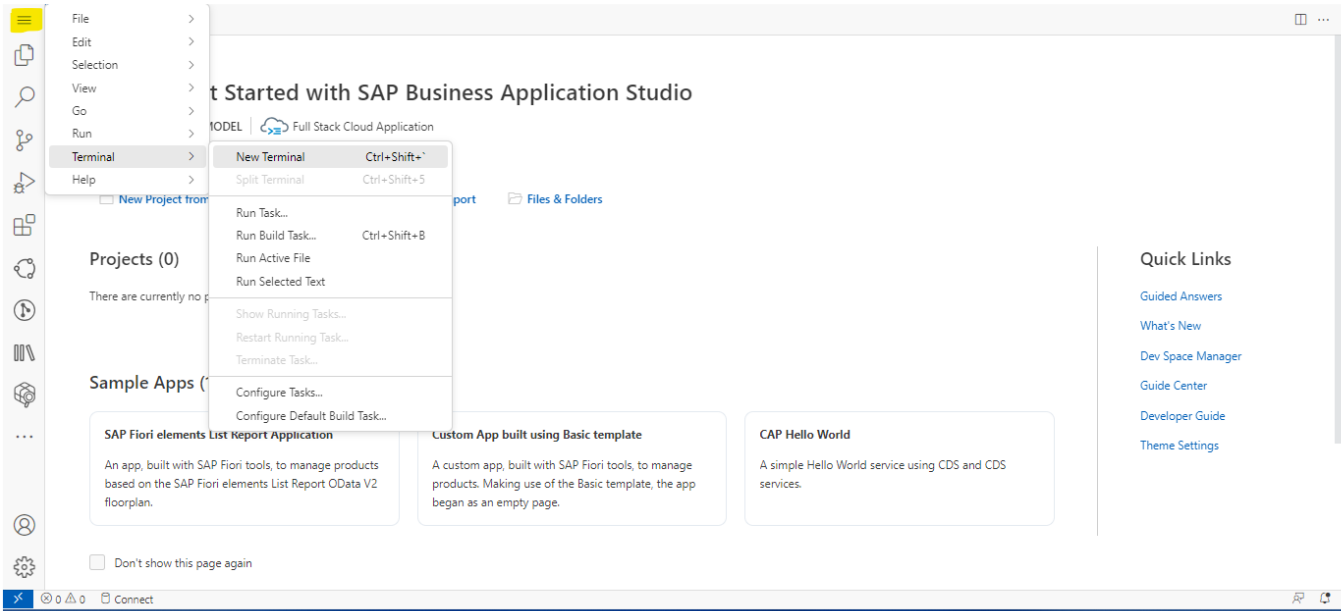Click the notifications bell in status bar
This screenshot has width=1341, height=611.
pos(1325,599)
